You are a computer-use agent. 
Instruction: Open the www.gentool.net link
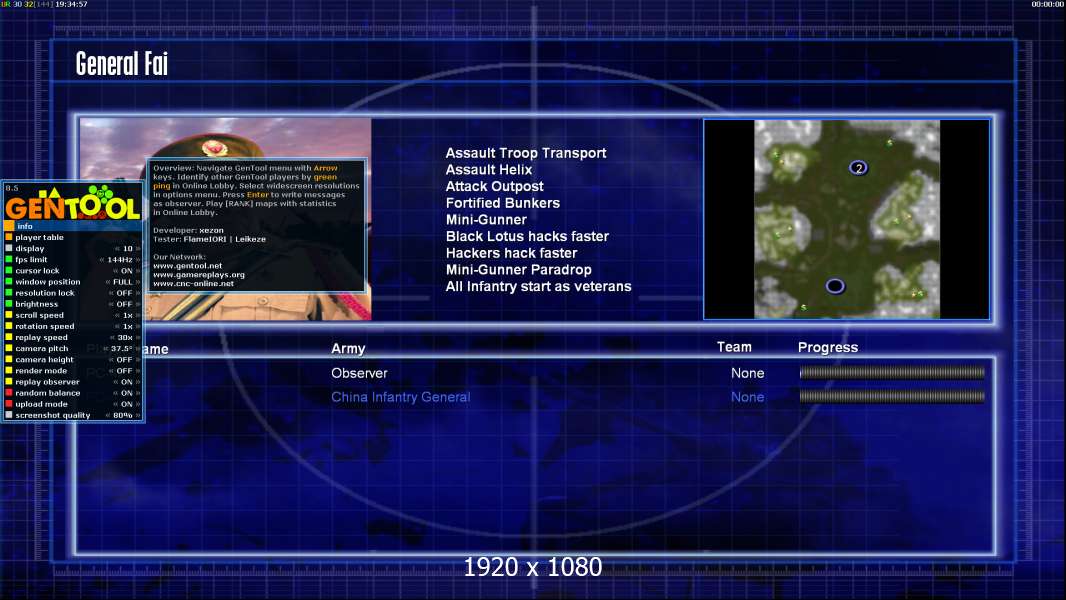pyautogui.click(x=188, y=266)
